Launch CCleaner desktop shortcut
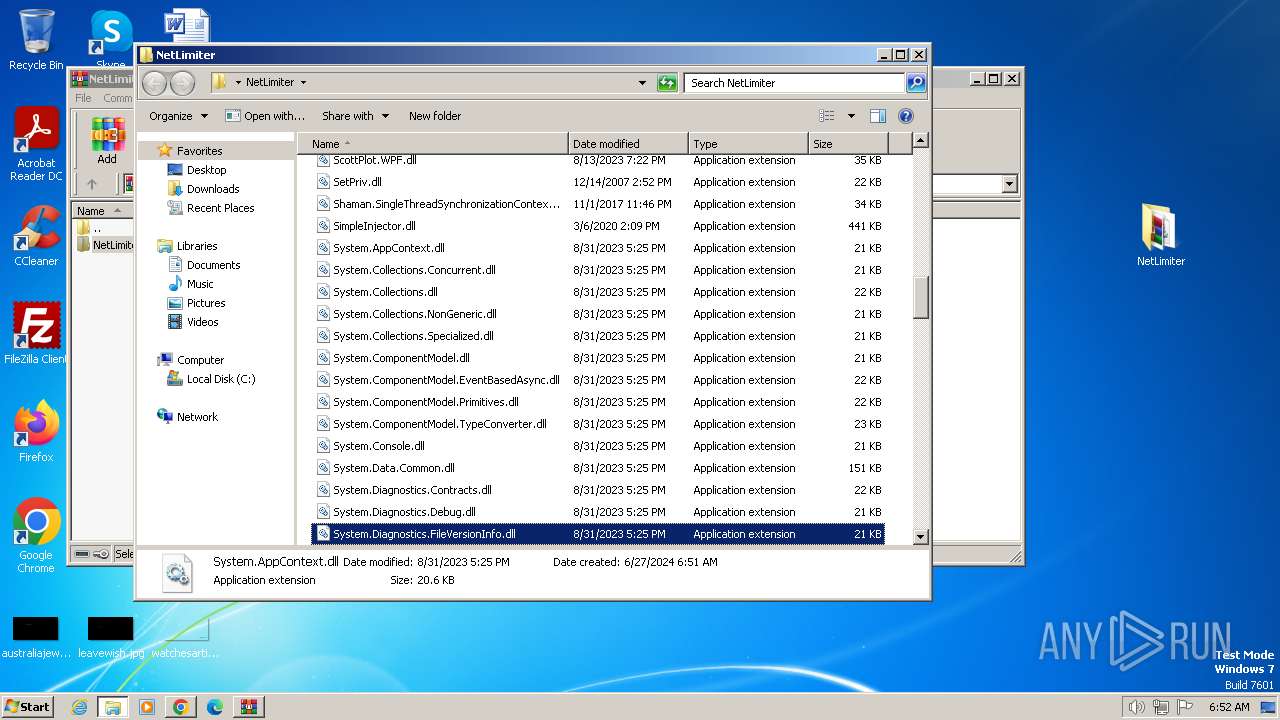 tap(36, 236)
